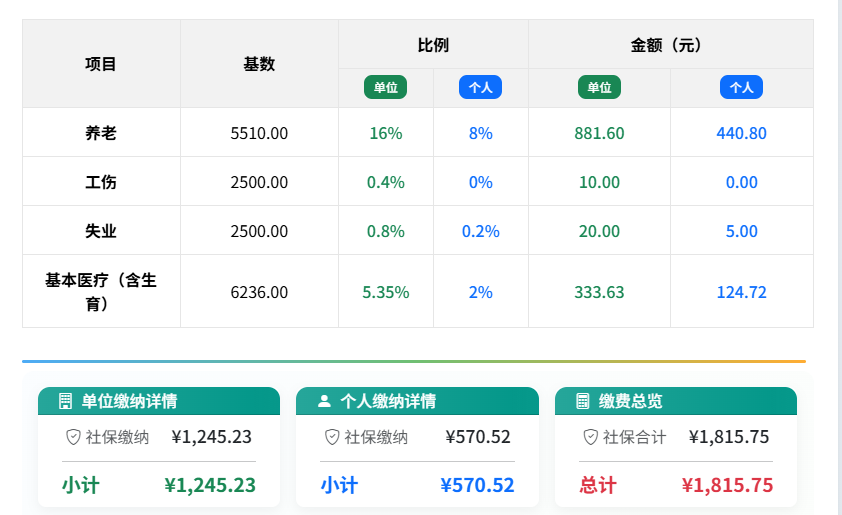Select the 项目 column header

click(x=101, y=64)
